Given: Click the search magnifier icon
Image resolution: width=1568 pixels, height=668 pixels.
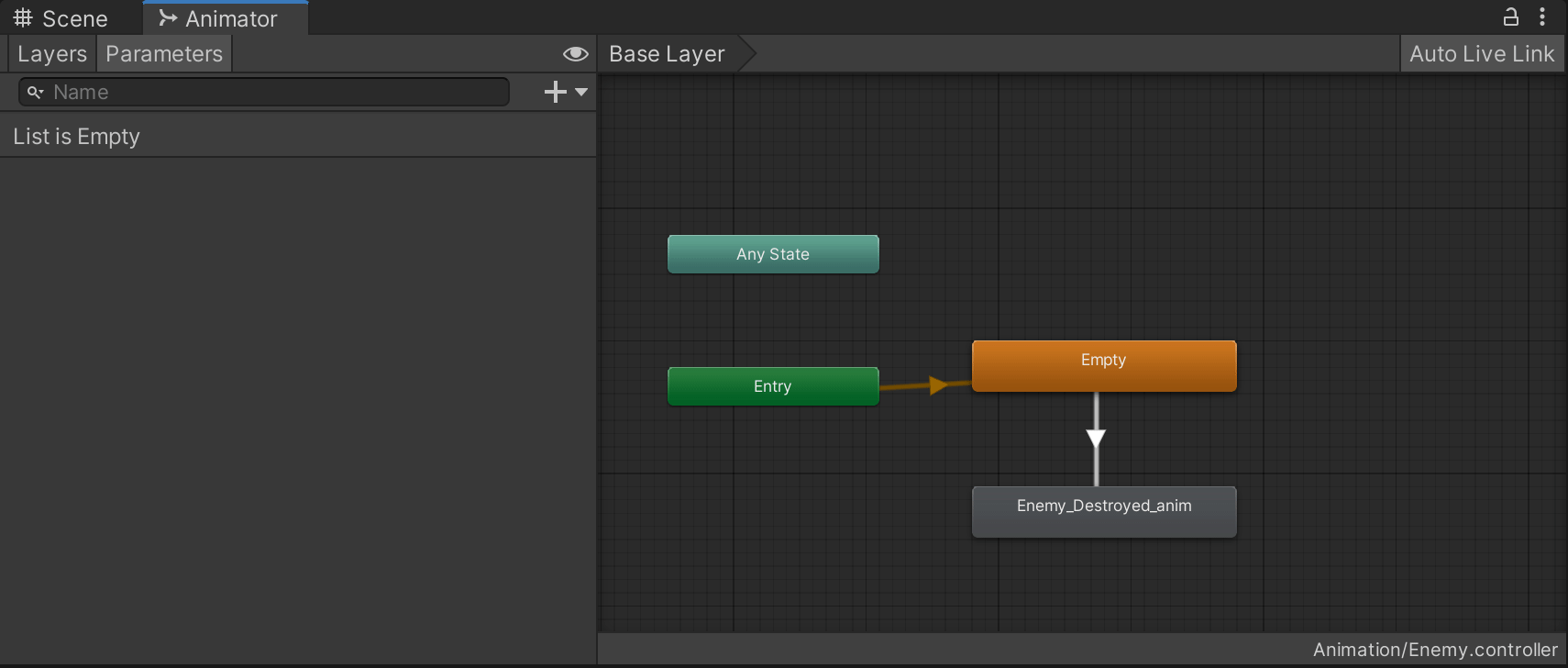Looking at the screenshot, I should [x=35, y=92].
